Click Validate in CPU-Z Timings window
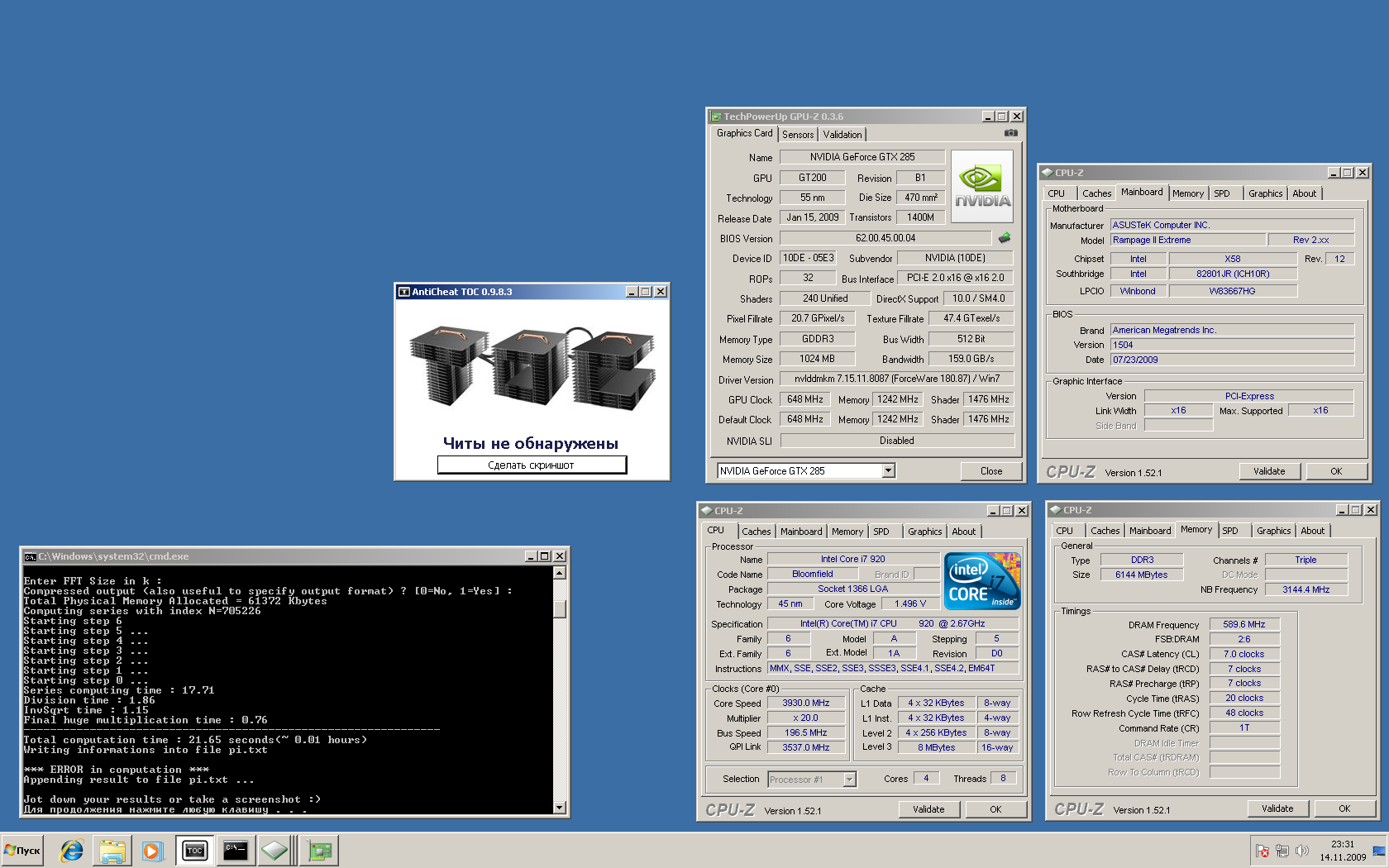This screenshot has width=1389, height=868. (1277, 808)
